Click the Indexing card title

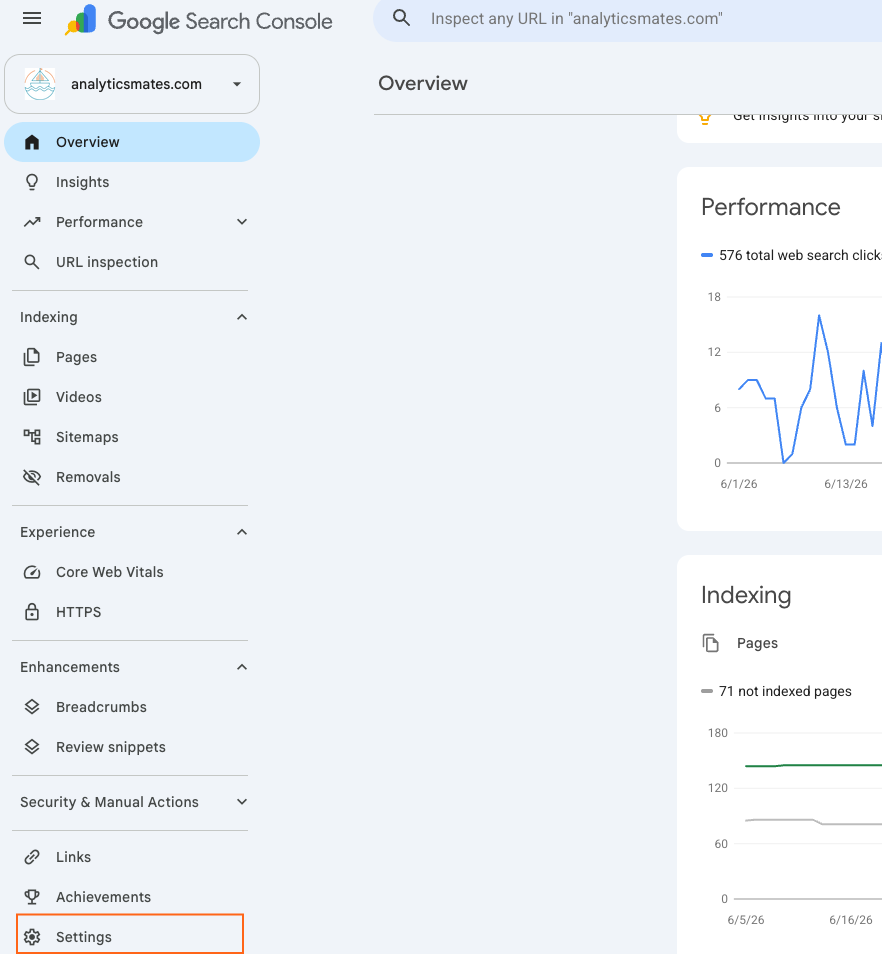746,595
